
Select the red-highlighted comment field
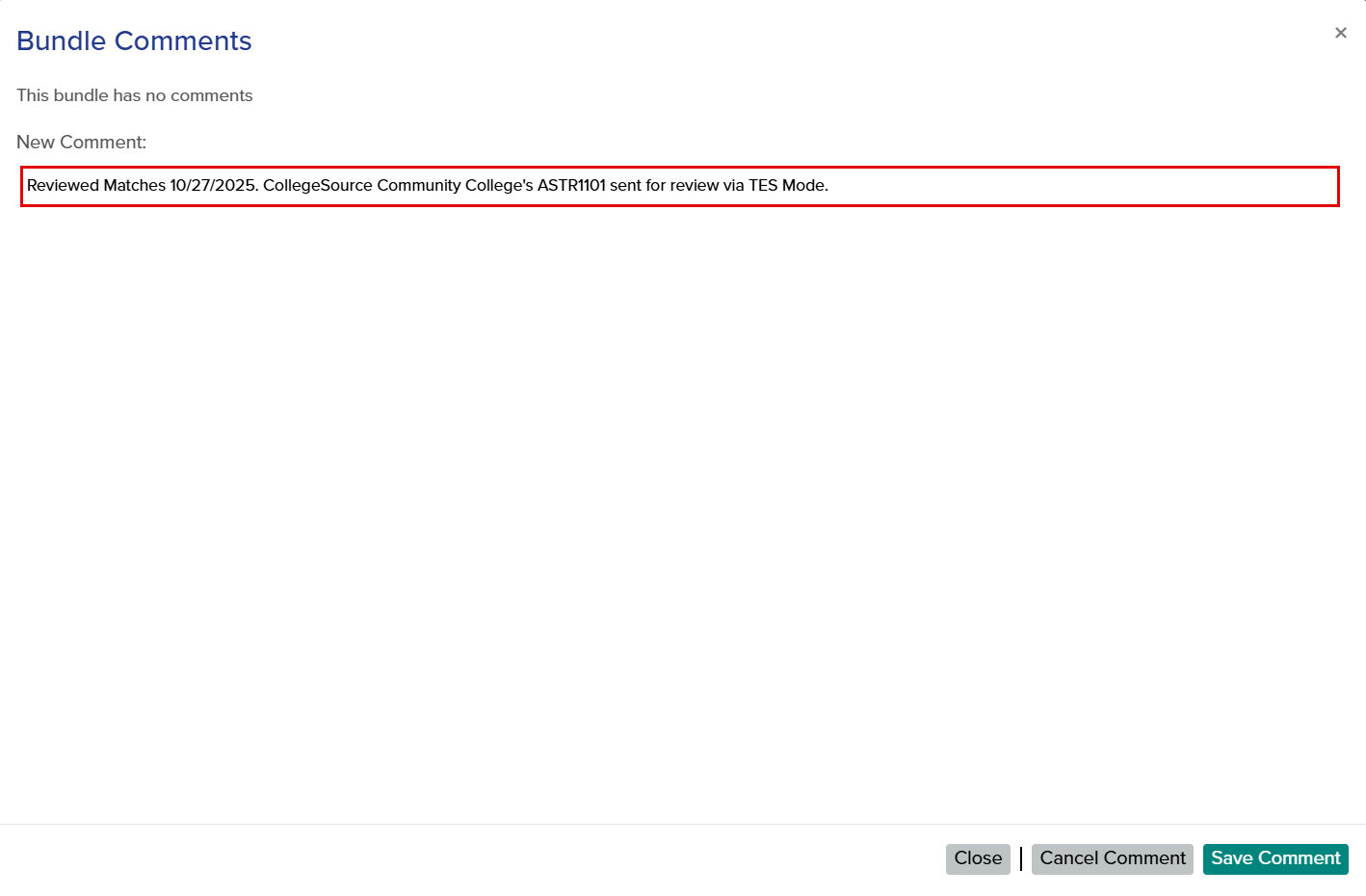tap(680, 186)
